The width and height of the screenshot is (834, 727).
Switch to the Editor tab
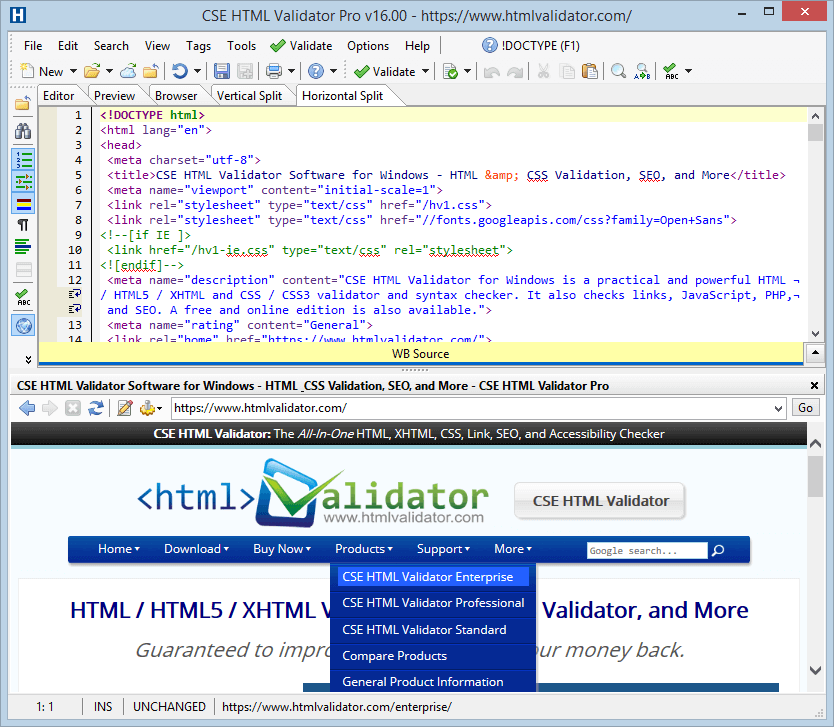[59, 96]
